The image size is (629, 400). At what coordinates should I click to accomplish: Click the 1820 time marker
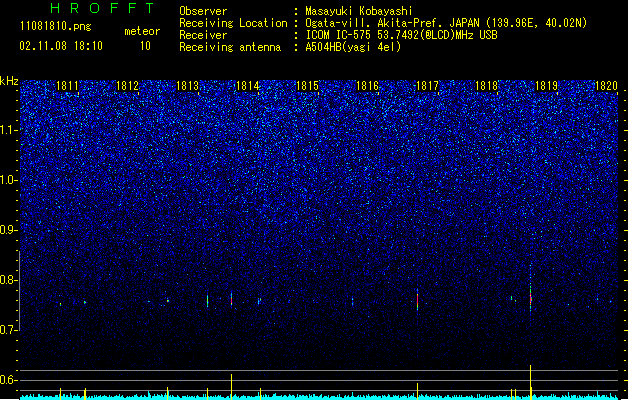click(x=606, y=86)
